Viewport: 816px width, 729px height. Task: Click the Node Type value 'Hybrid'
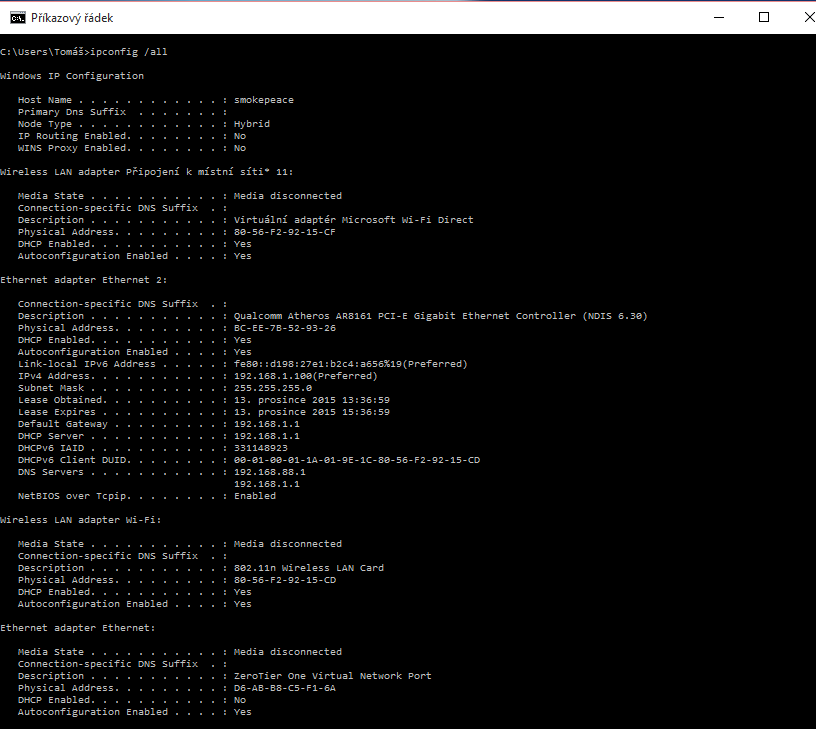(252, 124)
